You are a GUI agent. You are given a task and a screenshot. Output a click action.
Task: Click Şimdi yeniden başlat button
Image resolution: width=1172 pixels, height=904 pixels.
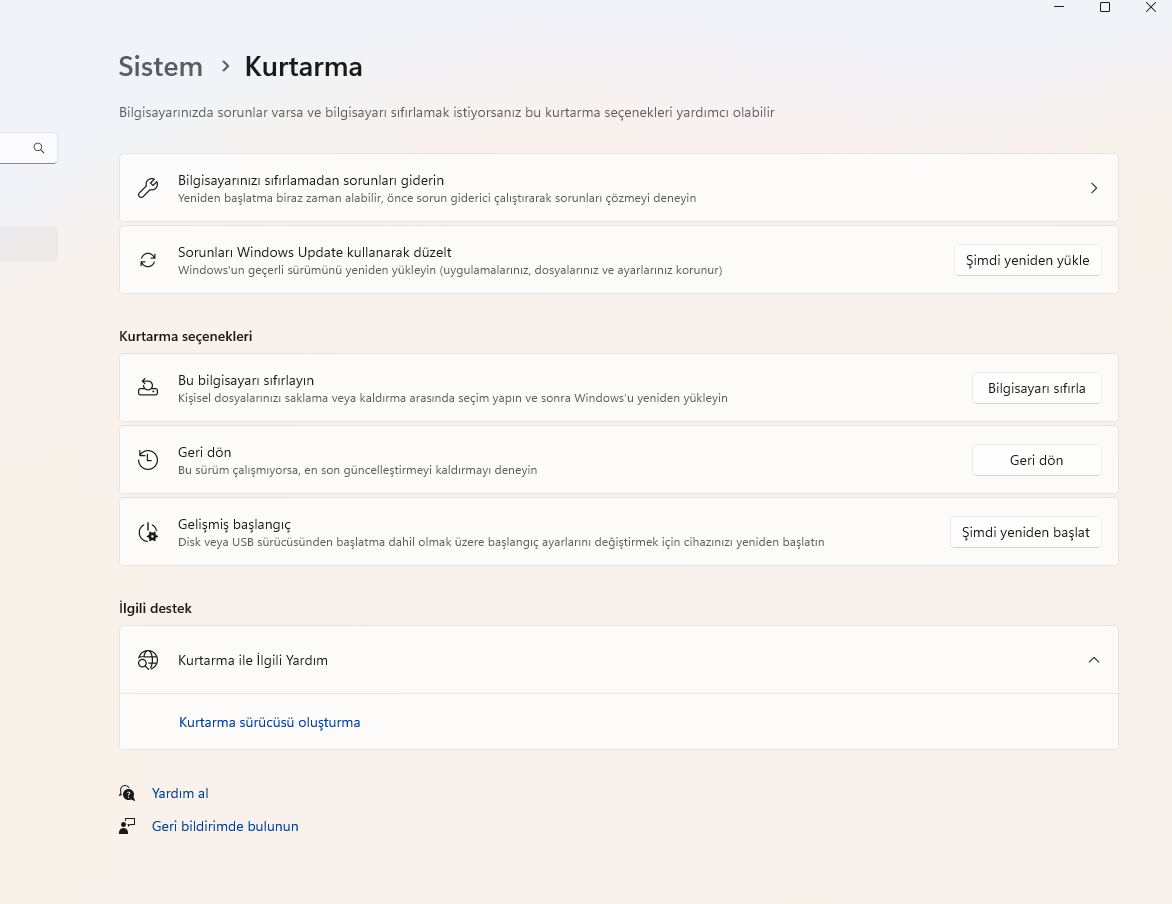(1026, 532)
